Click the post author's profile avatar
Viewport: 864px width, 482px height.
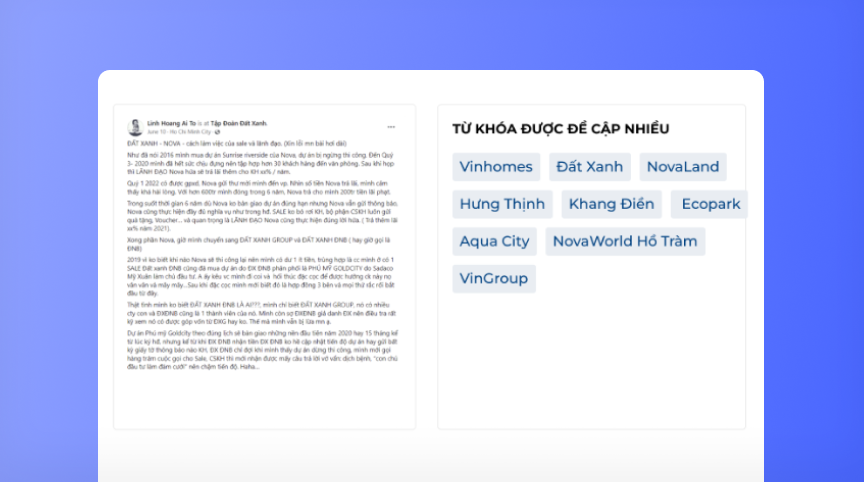point(136,127)
